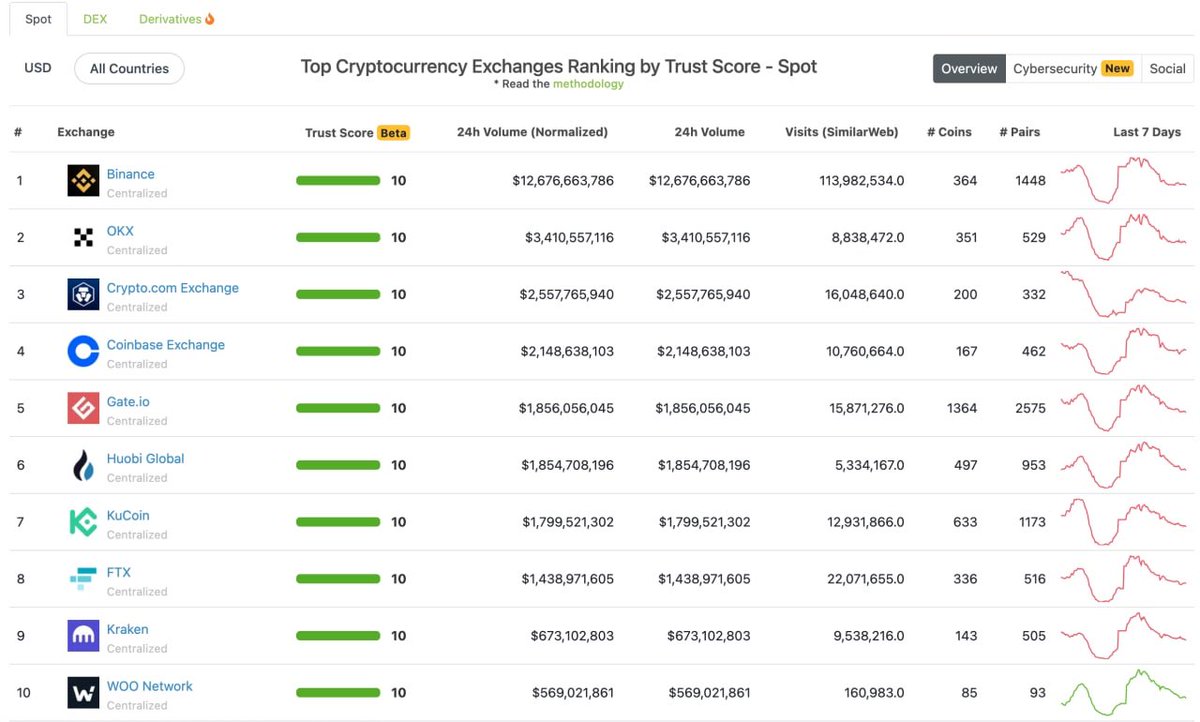Open the Kraken exchange link

[x=127, y=630]
